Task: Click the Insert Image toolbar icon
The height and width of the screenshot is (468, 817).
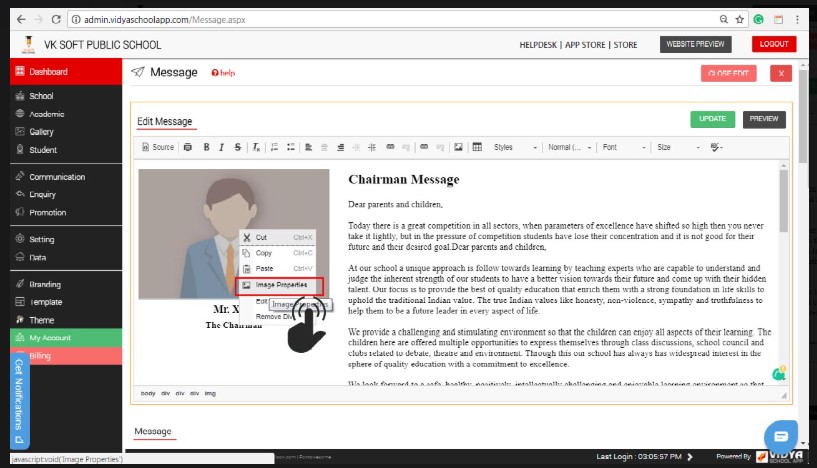Action: (458, 147)
